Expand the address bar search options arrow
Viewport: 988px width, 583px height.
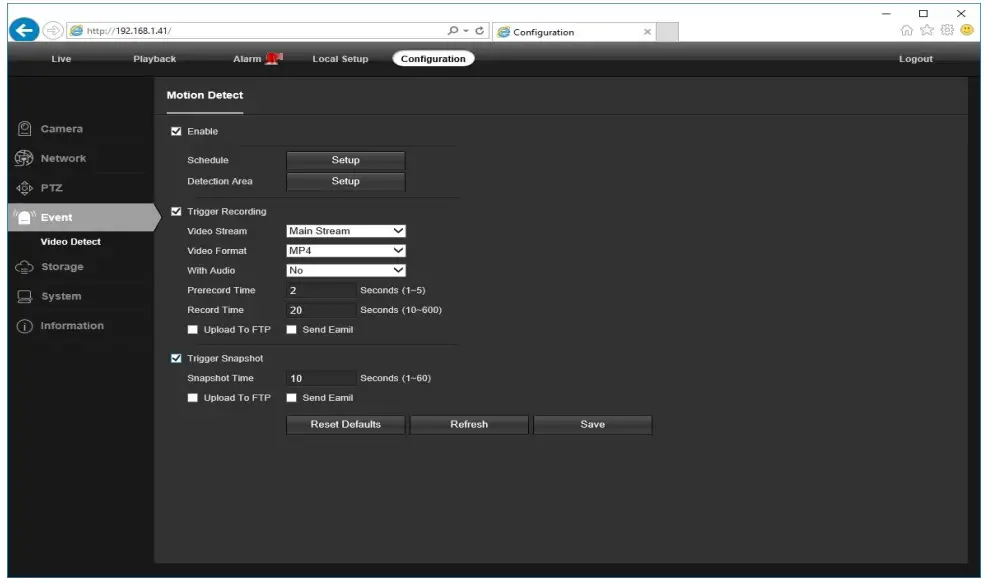[466, 30]
